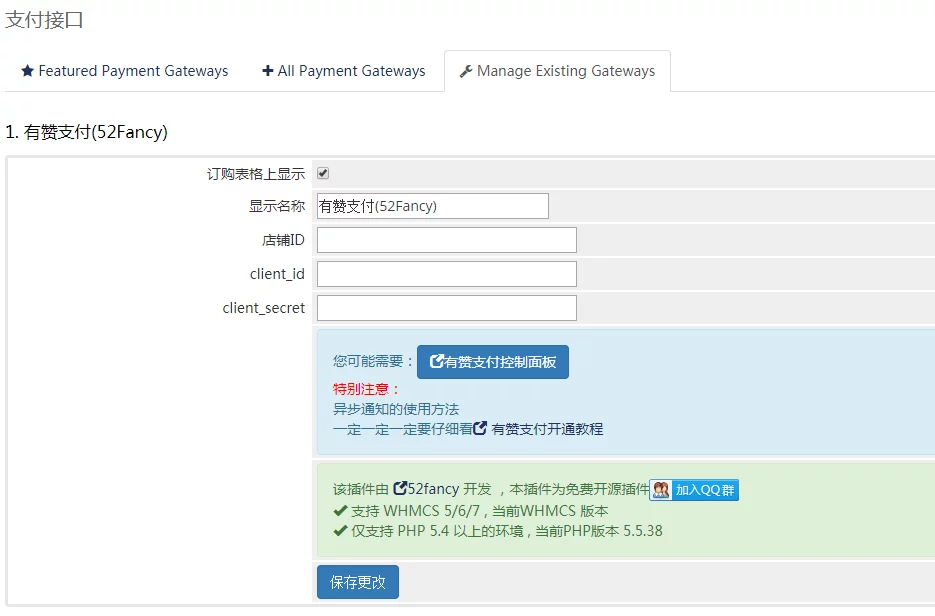Click the client_secret input field

(x=445, y=307)
